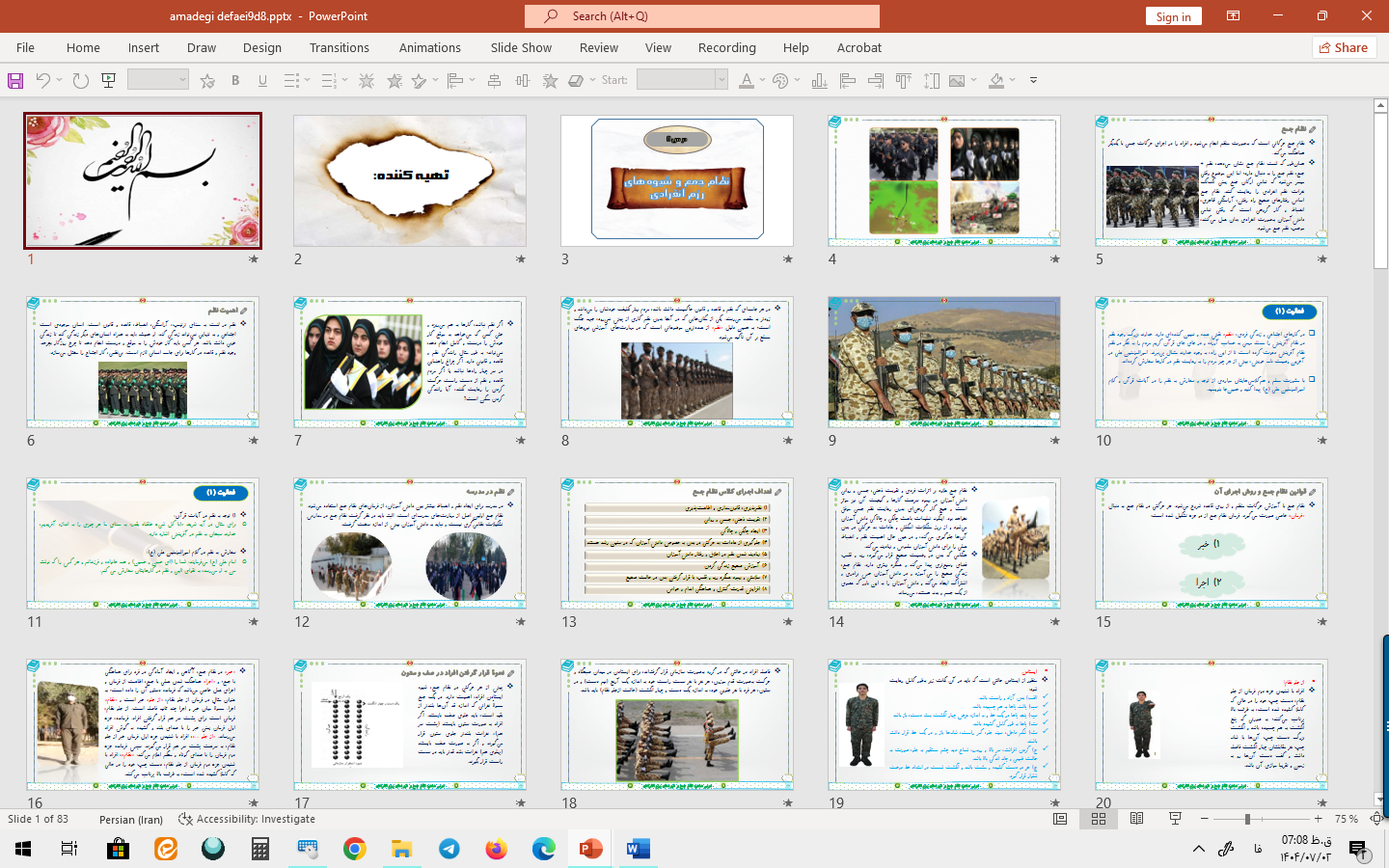Click the zoom slider handle
The image size is (1389, 868).
point(1247,819)
